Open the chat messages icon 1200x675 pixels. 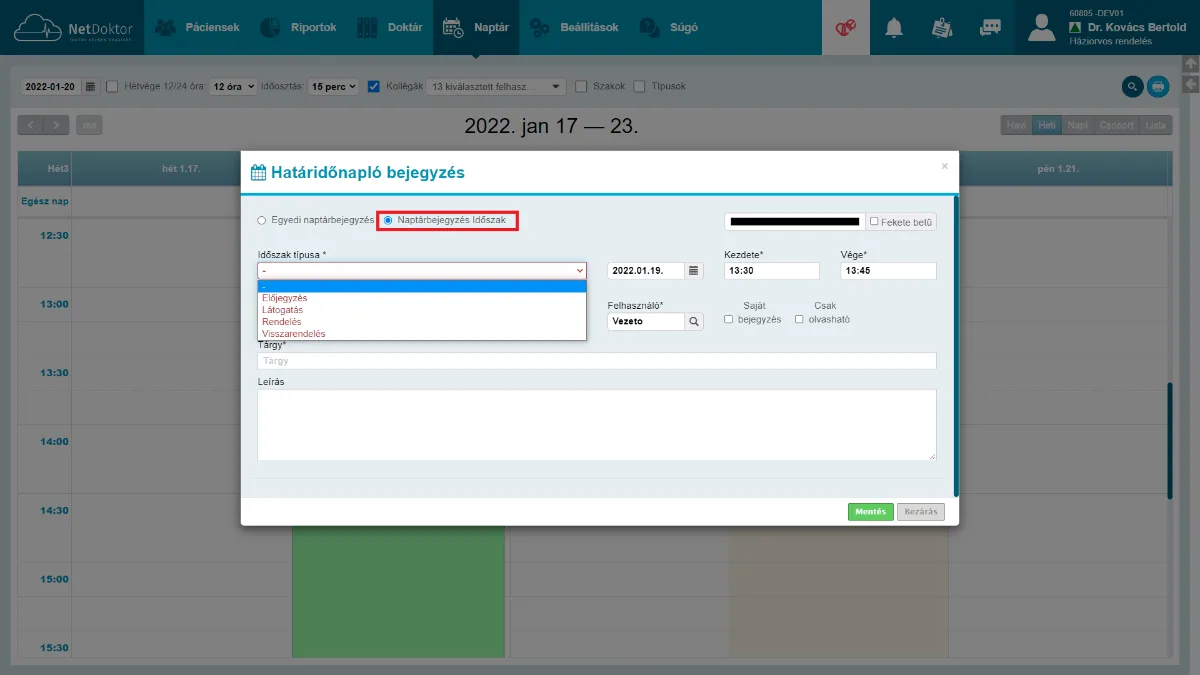[990, 28]
